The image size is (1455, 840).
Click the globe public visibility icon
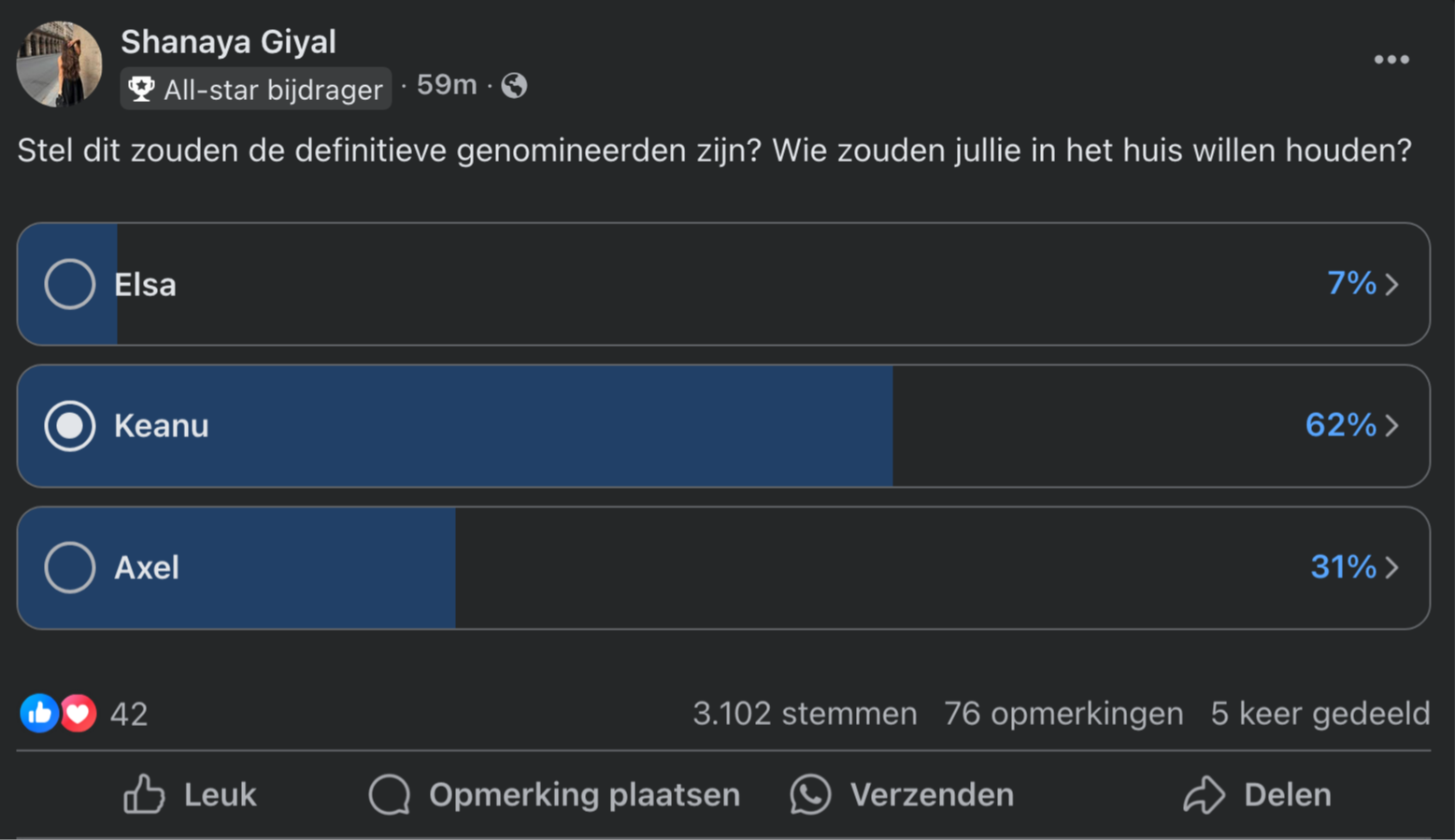click(514, 86)
